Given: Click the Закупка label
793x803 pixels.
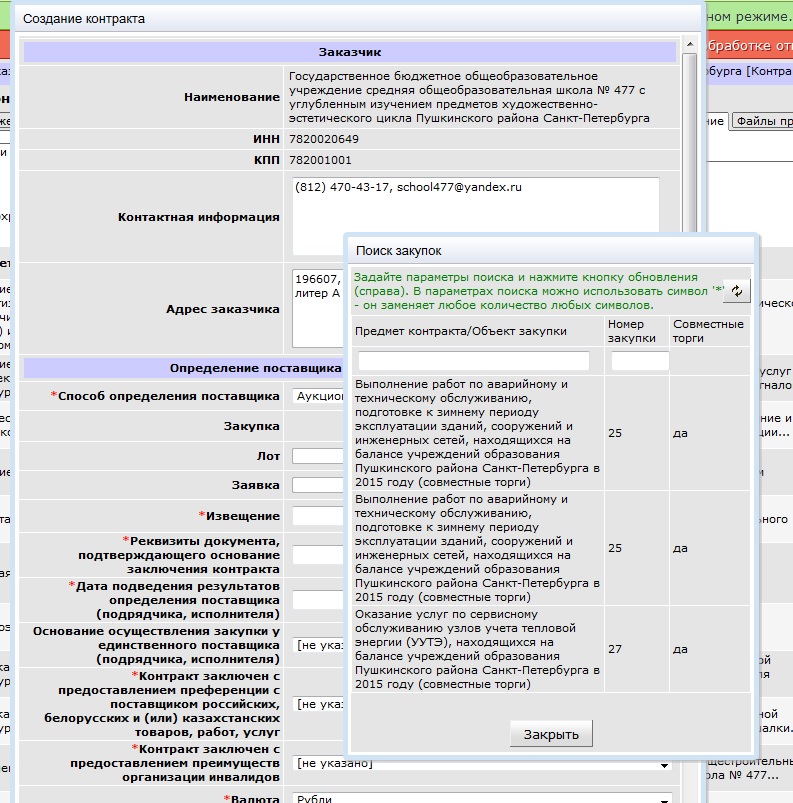Looking at the screenshot, I should 252,426.
